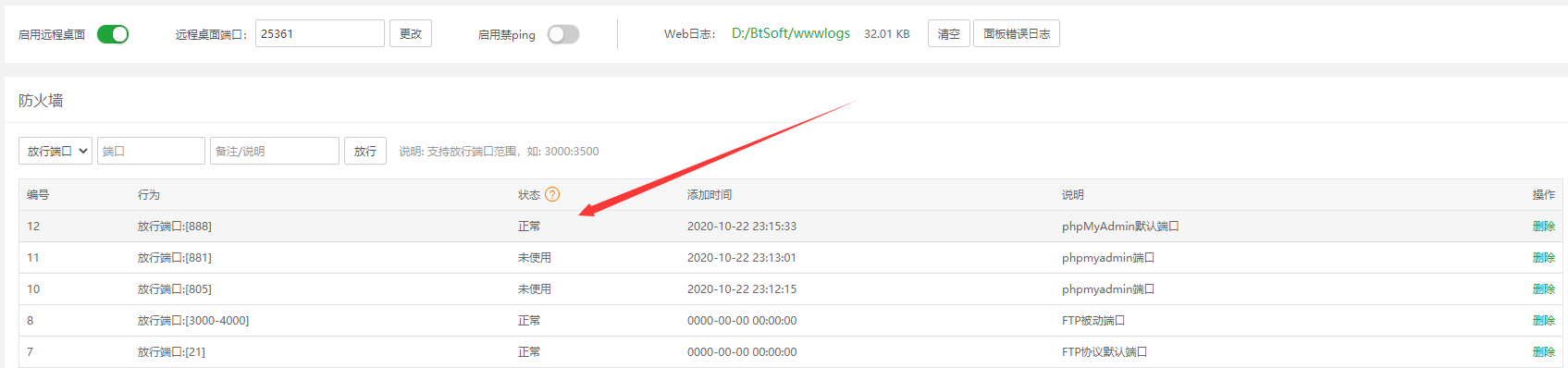The height and width of the screenshot is (368, 1568).
Task: Click the 32.01 KB log size text
Action: tap(887, 34)
